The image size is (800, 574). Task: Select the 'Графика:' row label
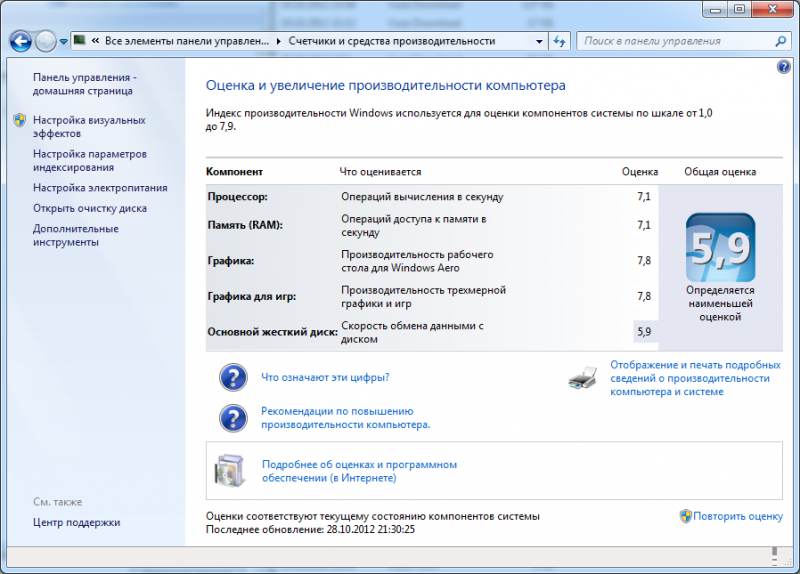coord(231,261)
